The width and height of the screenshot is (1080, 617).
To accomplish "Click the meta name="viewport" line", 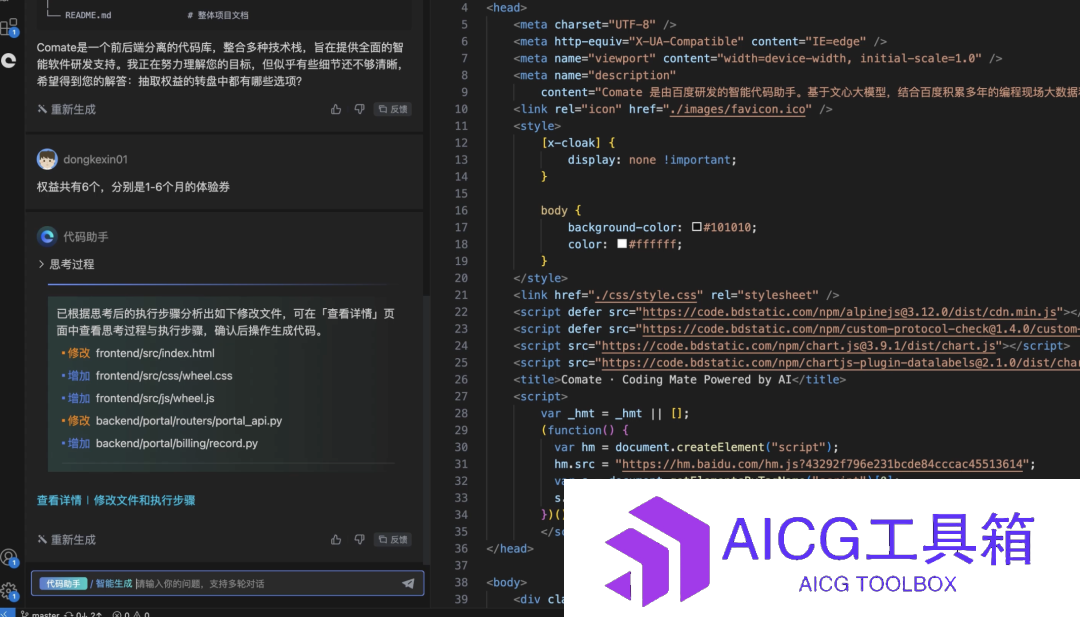I will [758, 59].
